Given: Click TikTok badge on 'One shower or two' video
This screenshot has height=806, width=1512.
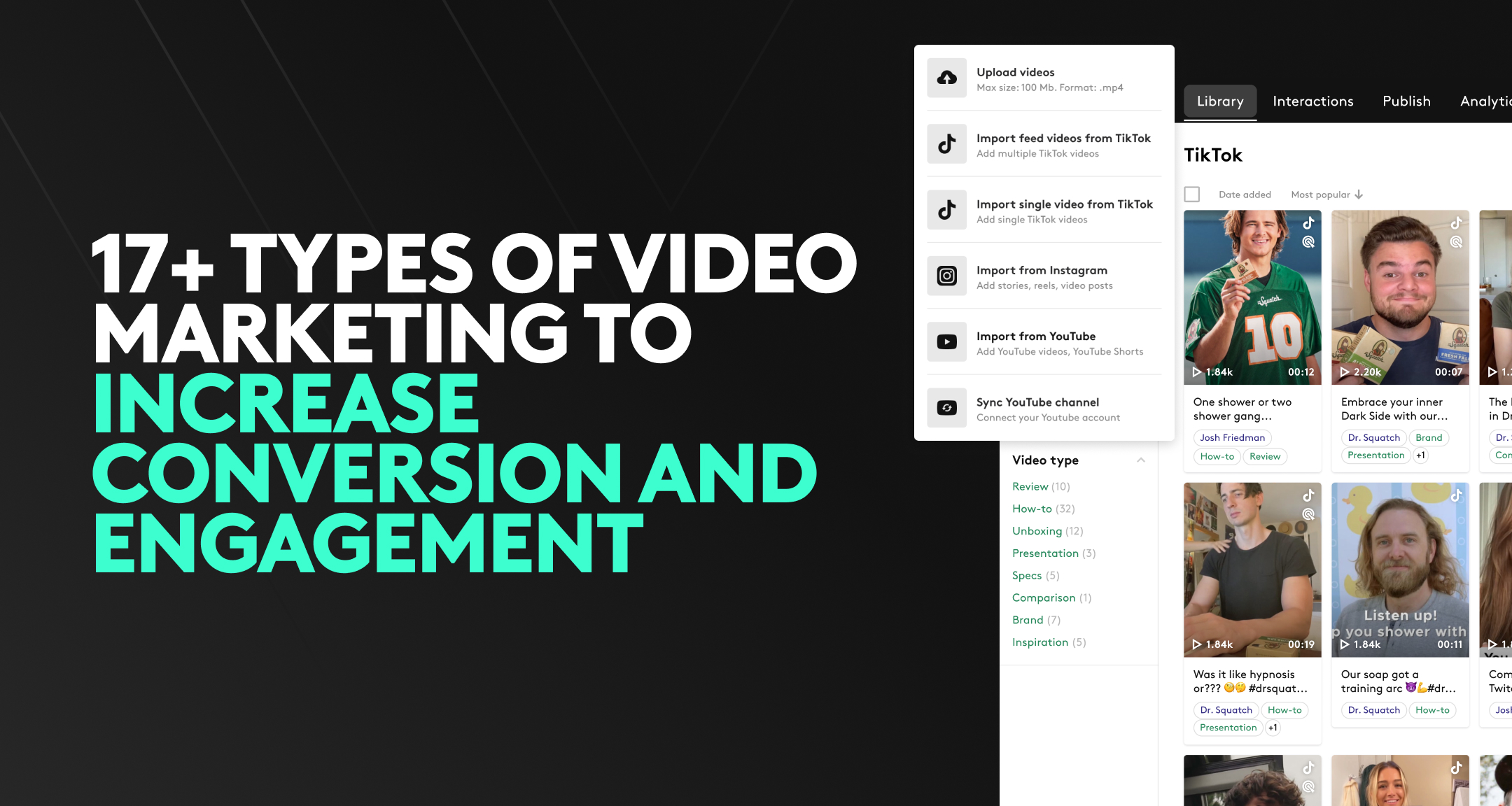Looking at the screenshot, I should coord(1308,223).
